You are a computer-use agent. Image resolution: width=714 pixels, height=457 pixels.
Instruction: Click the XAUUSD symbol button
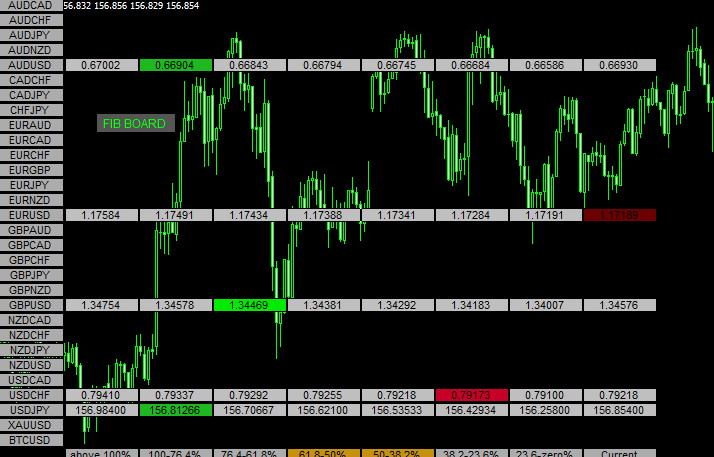click(32, 425)
